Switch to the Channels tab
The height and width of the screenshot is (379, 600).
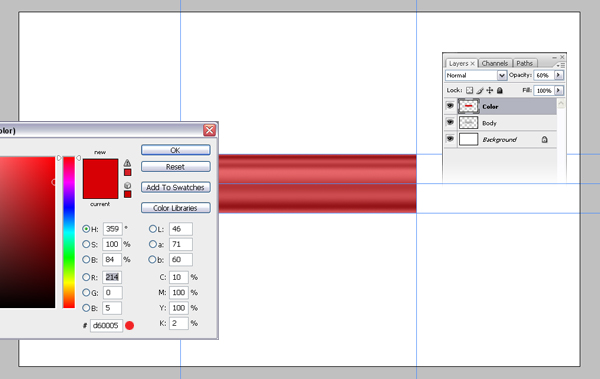click(494, 64)
